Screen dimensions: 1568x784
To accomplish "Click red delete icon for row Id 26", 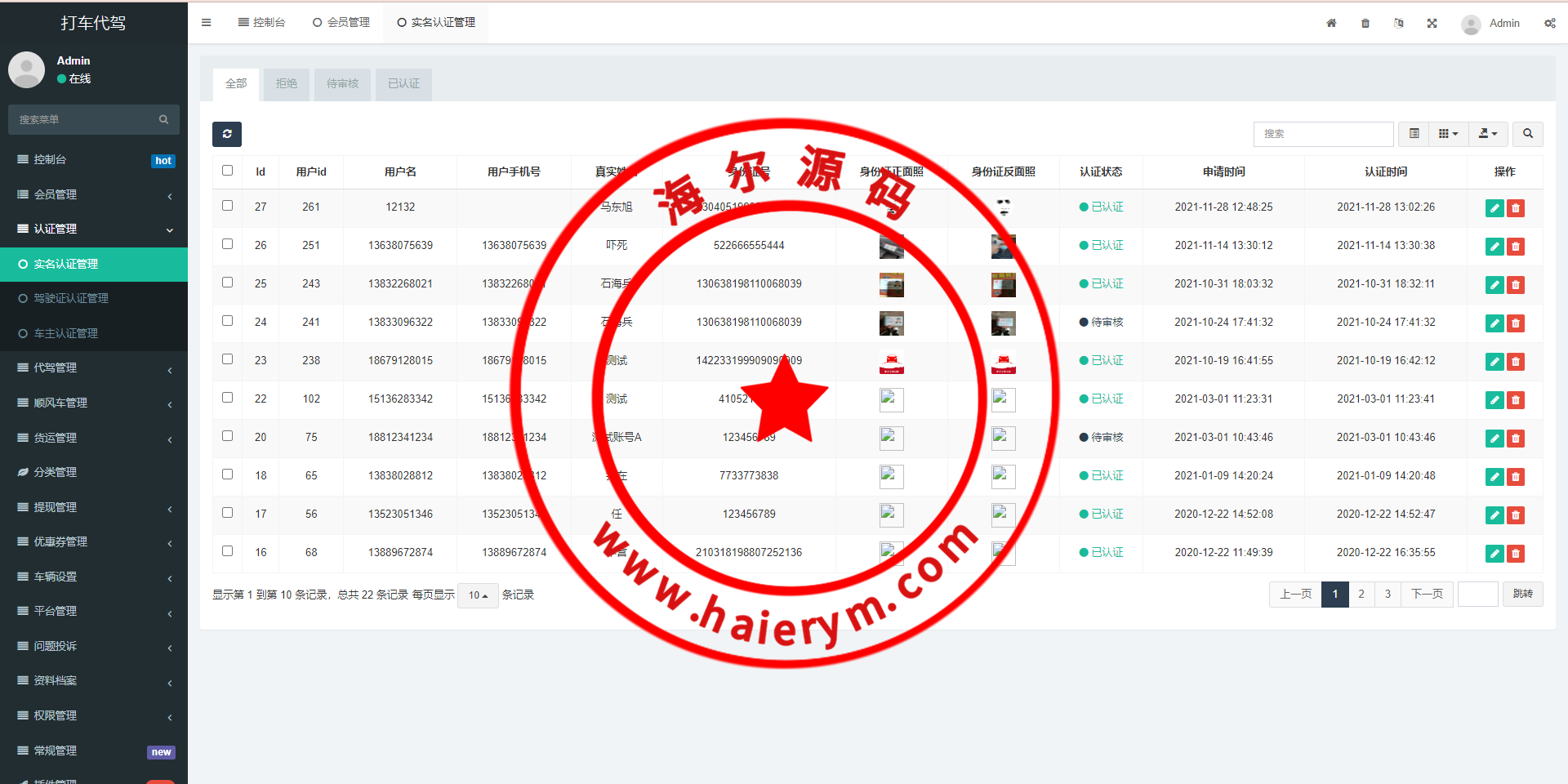I will point(1516,247).
